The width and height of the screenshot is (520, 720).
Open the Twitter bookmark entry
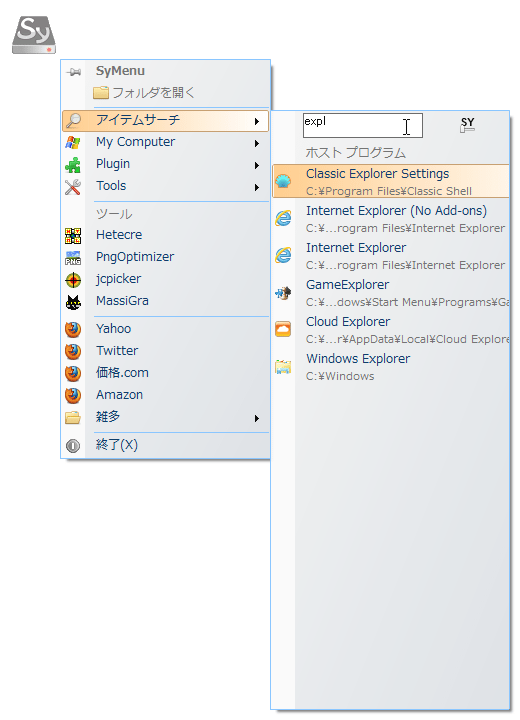pyautogui.click(x=165, y=351)
